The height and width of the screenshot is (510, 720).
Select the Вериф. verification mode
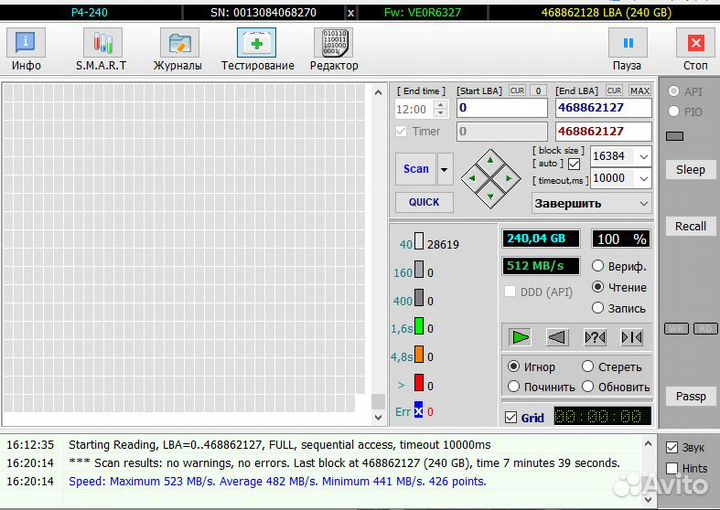pos(599,266)
